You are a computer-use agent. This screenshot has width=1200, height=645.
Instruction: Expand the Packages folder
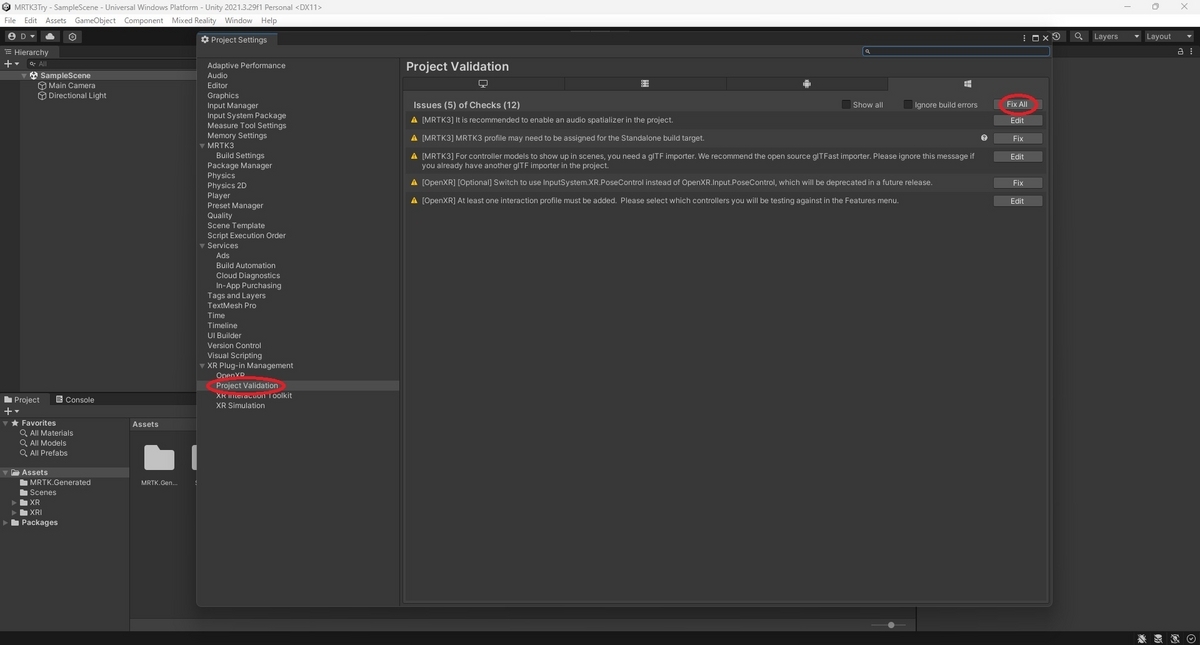point(6,523)
